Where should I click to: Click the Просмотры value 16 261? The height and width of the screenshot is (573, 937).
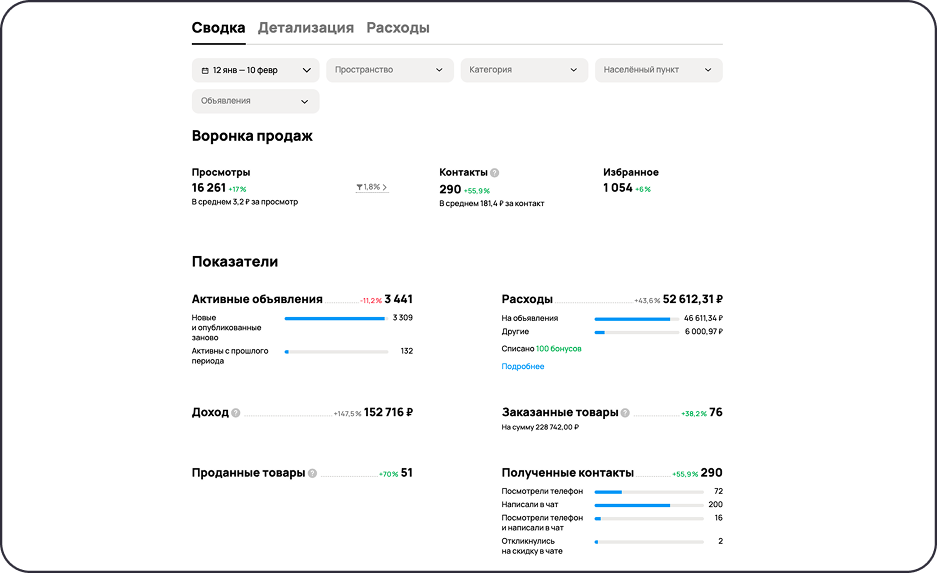[x=209, y=188]
